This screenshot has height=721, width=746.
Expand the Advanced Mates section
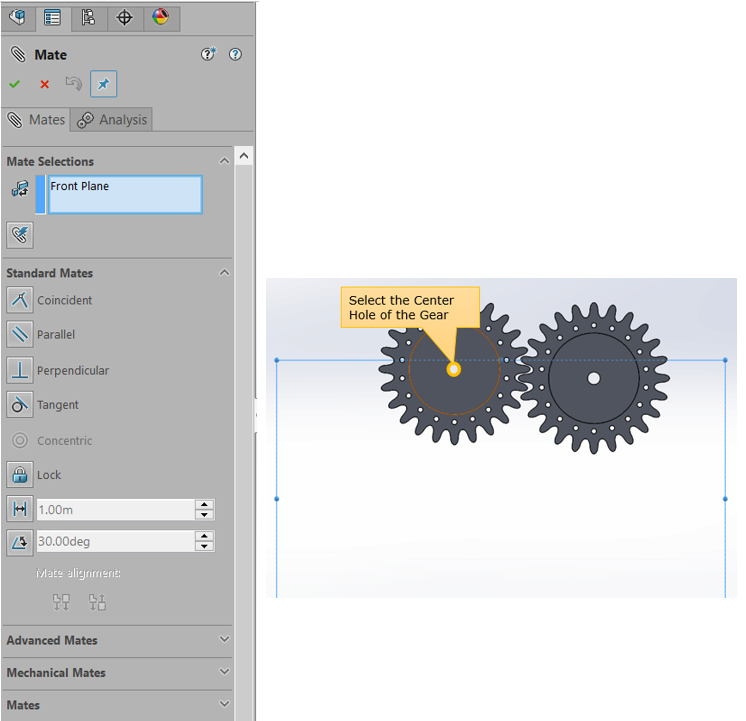[x=224, y=639]
